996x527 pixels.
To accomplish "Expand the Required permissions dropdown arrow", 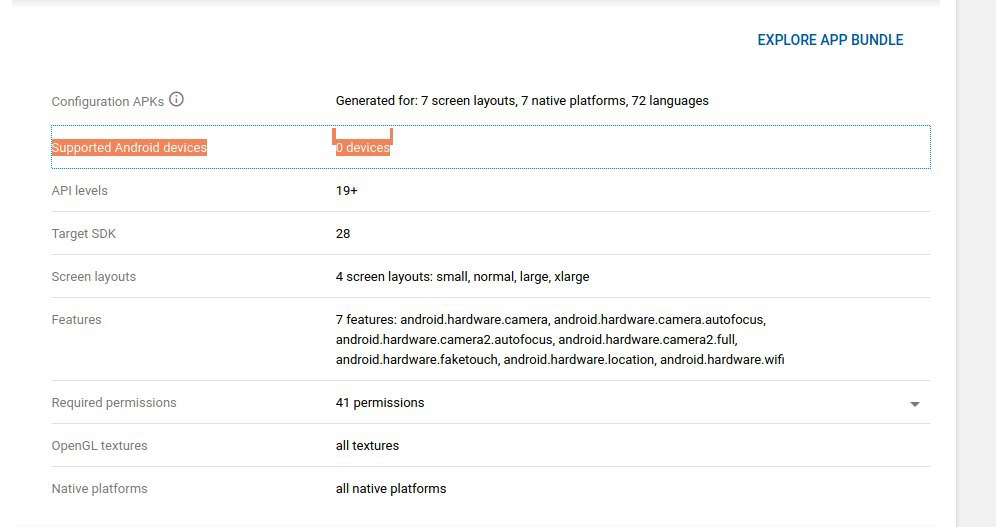I will (x=914, y=404).
